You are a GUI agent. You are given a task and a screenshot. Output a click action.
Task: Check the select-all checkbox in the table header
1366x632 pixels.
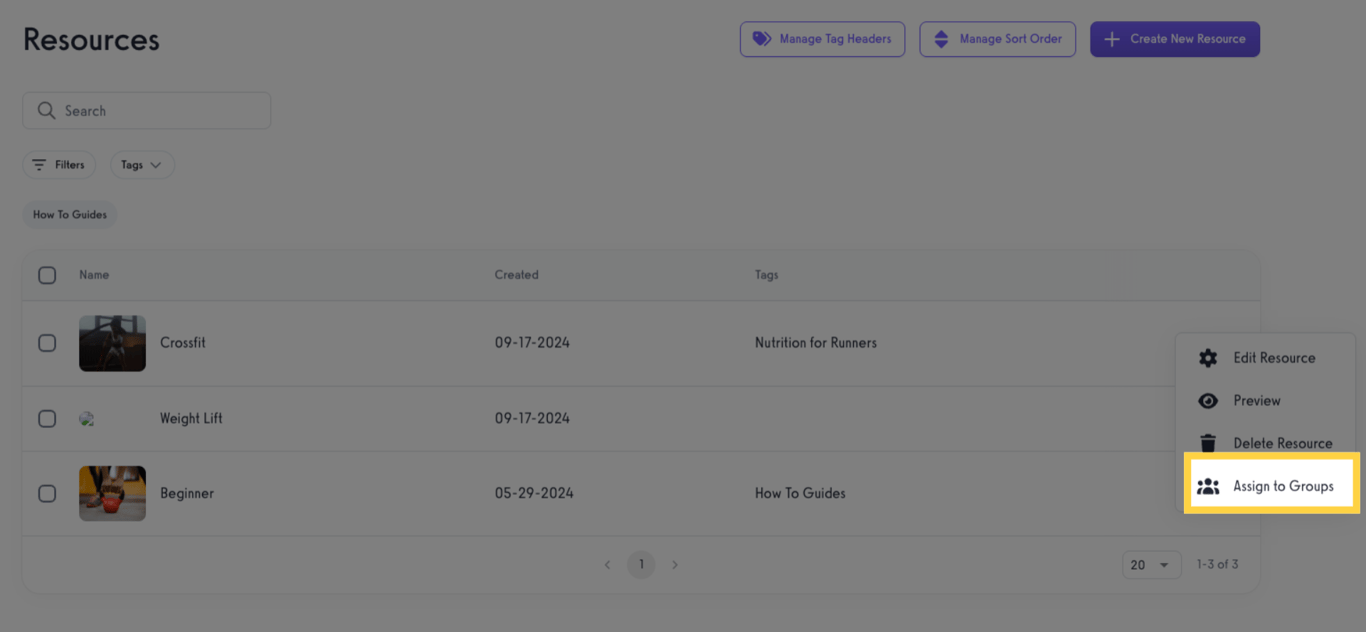47,274
